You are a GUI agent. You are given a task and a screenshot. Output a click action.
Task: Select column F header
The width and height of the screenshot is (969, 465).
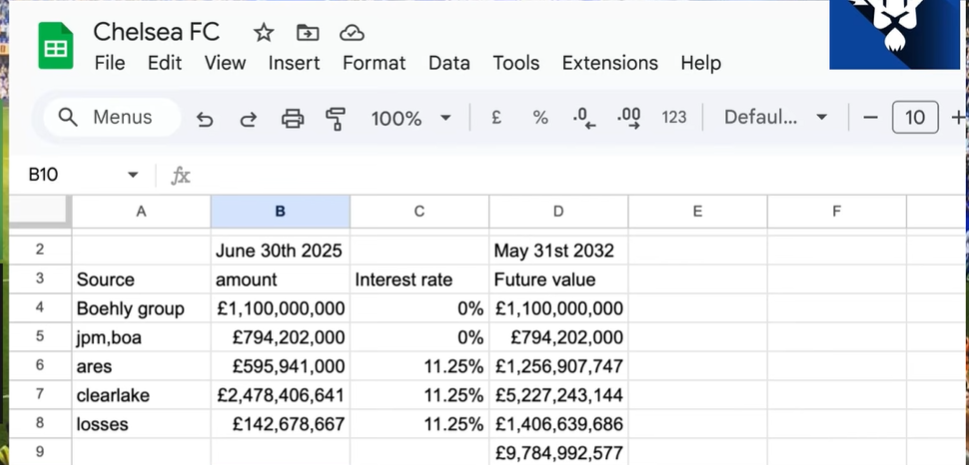[836, 211]
